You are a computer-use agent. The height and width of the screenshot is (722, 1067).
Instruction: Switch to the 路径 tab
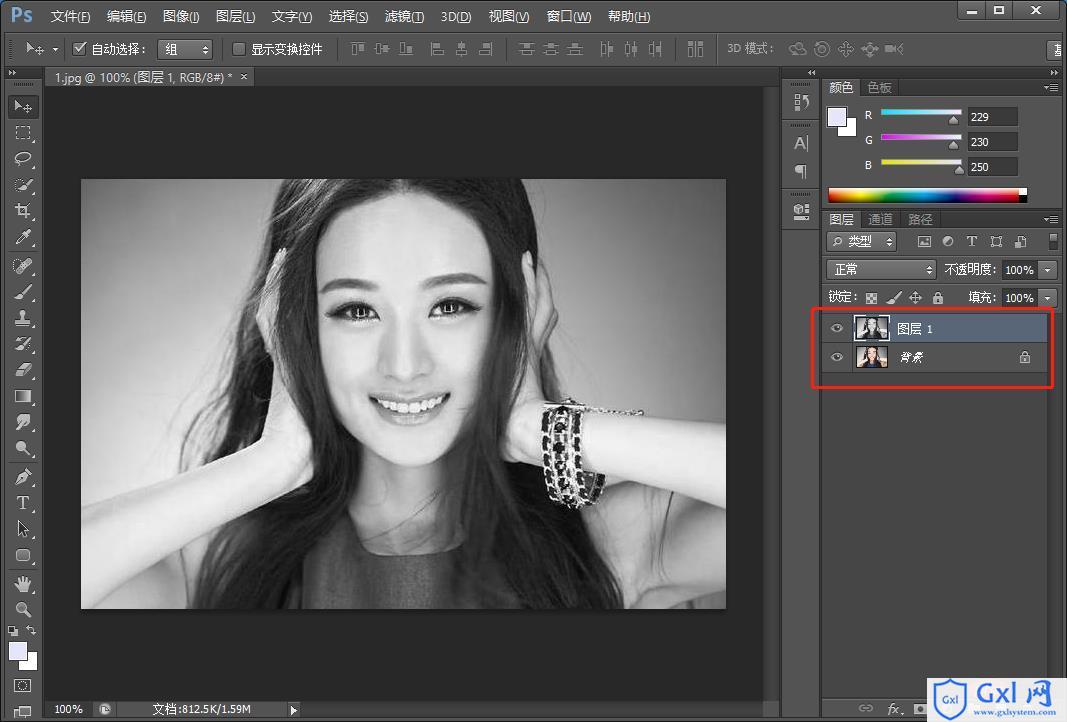click(x=920, y=219)
